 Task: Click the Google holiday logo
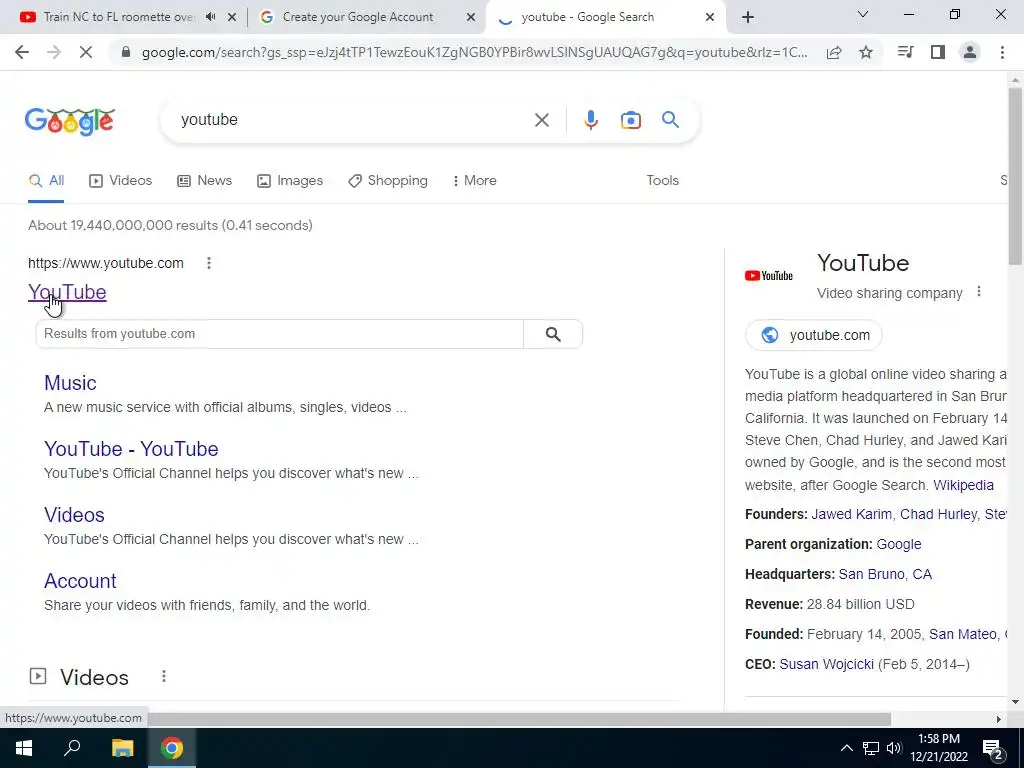tap(70, 121)
